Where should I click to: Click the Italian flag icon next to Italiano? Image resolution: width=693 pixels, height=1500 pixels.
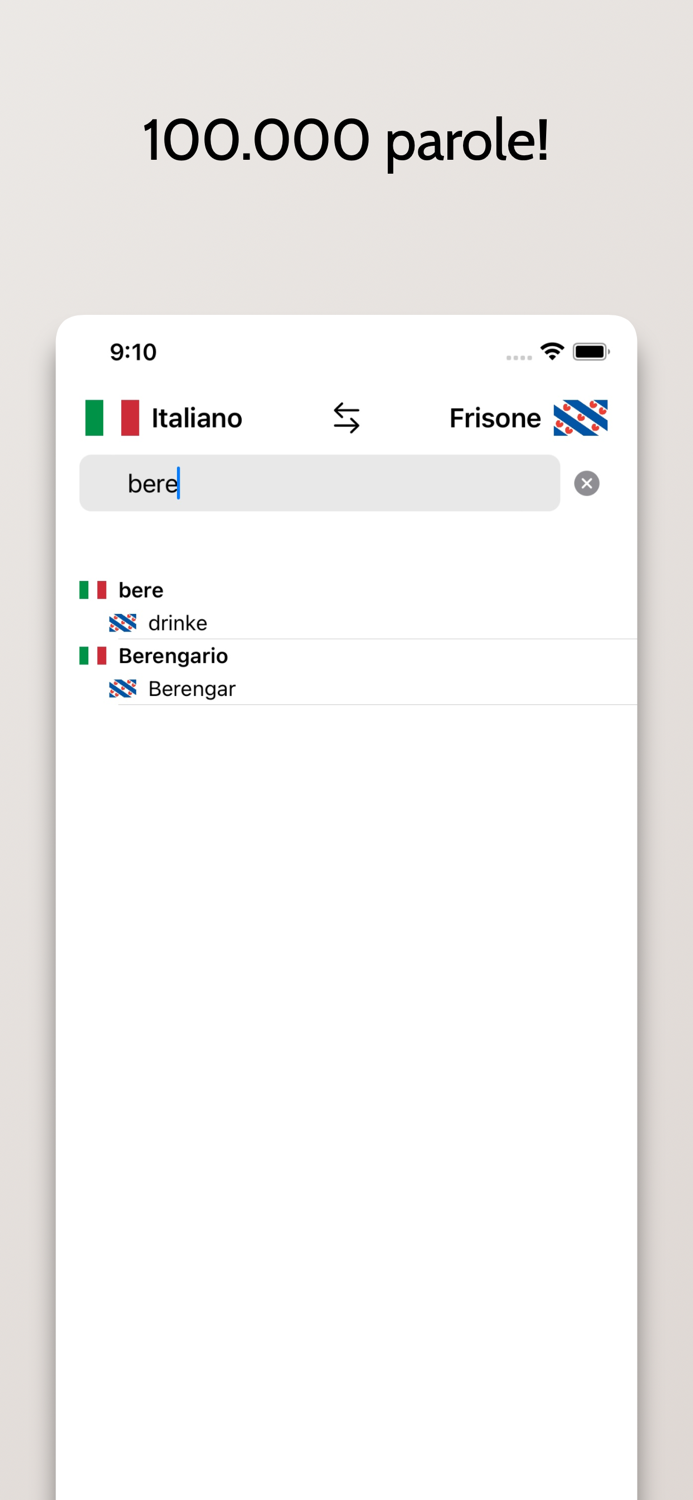point(111,418)
